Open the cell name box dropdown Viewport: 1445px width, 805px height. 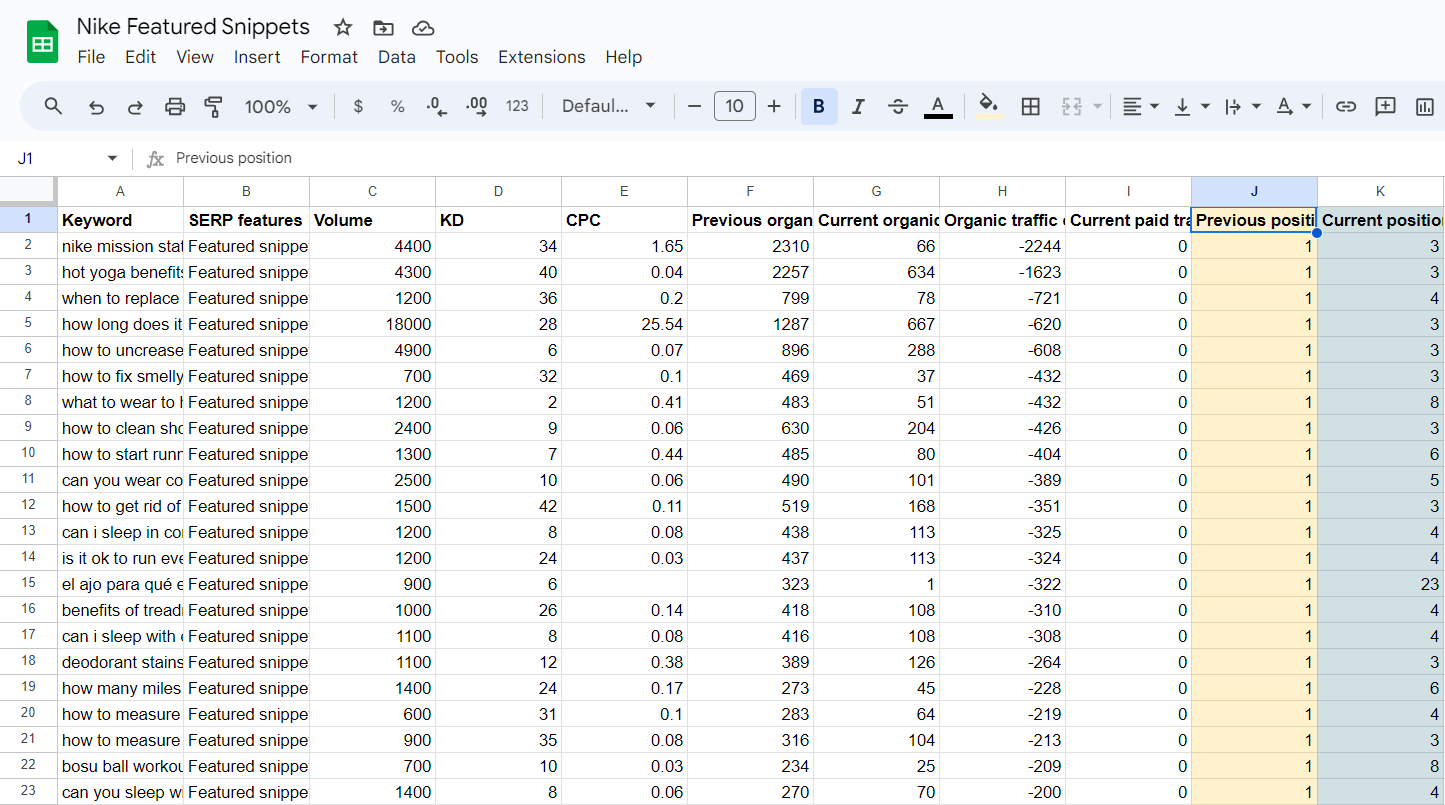click(x=112, y=158)
